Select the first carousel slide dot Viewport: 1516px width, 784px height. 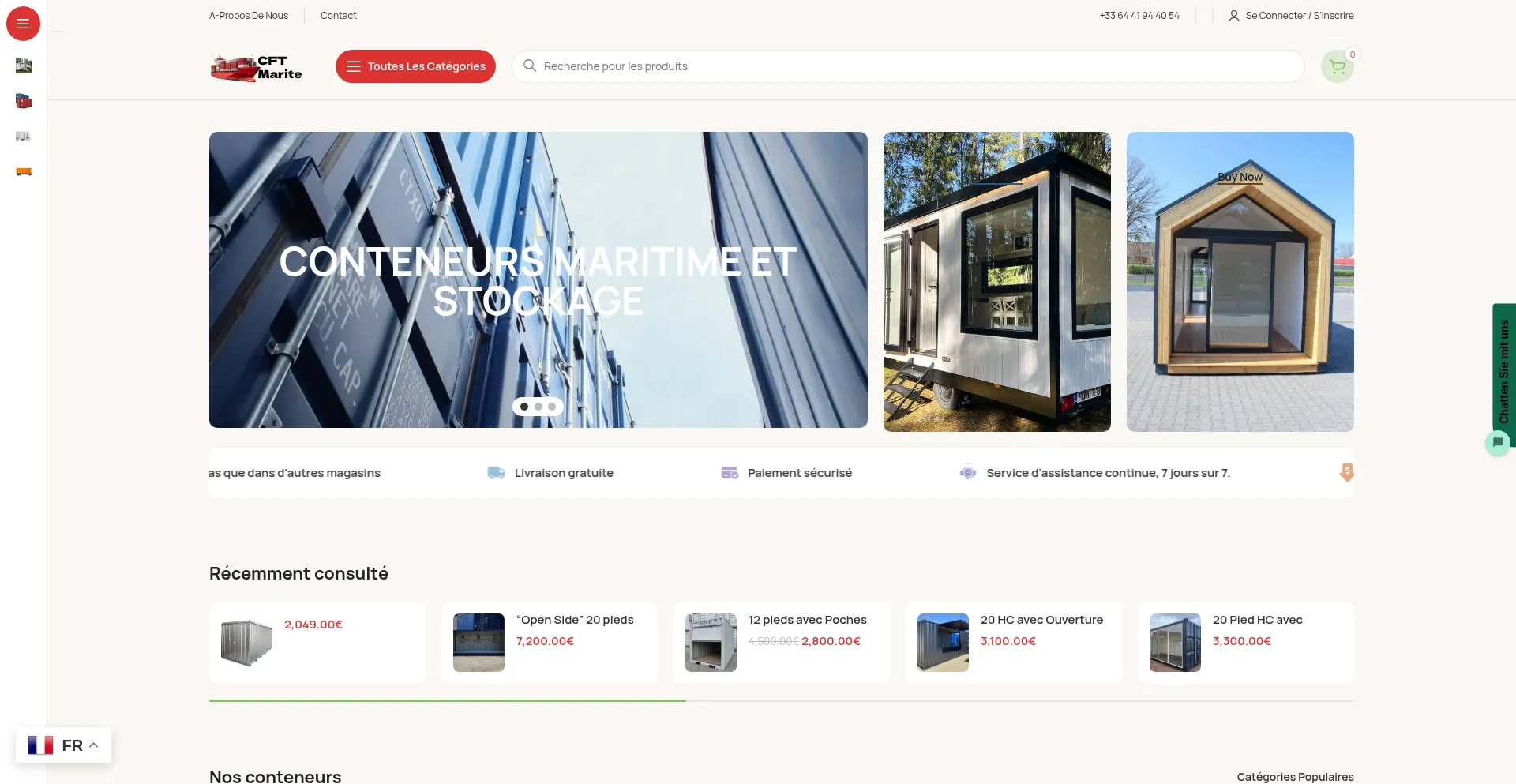[524, 407]
